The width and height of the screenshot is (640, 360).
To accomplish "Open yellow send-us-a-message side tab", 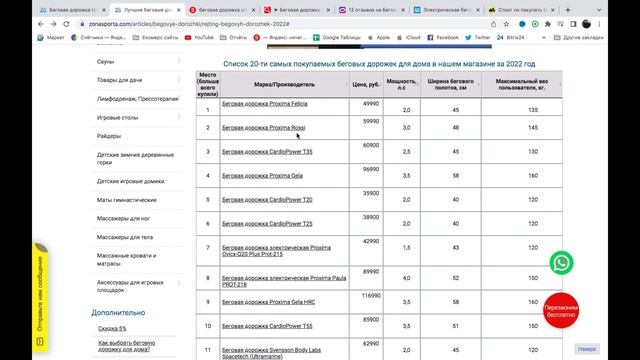I will point(40,297).
